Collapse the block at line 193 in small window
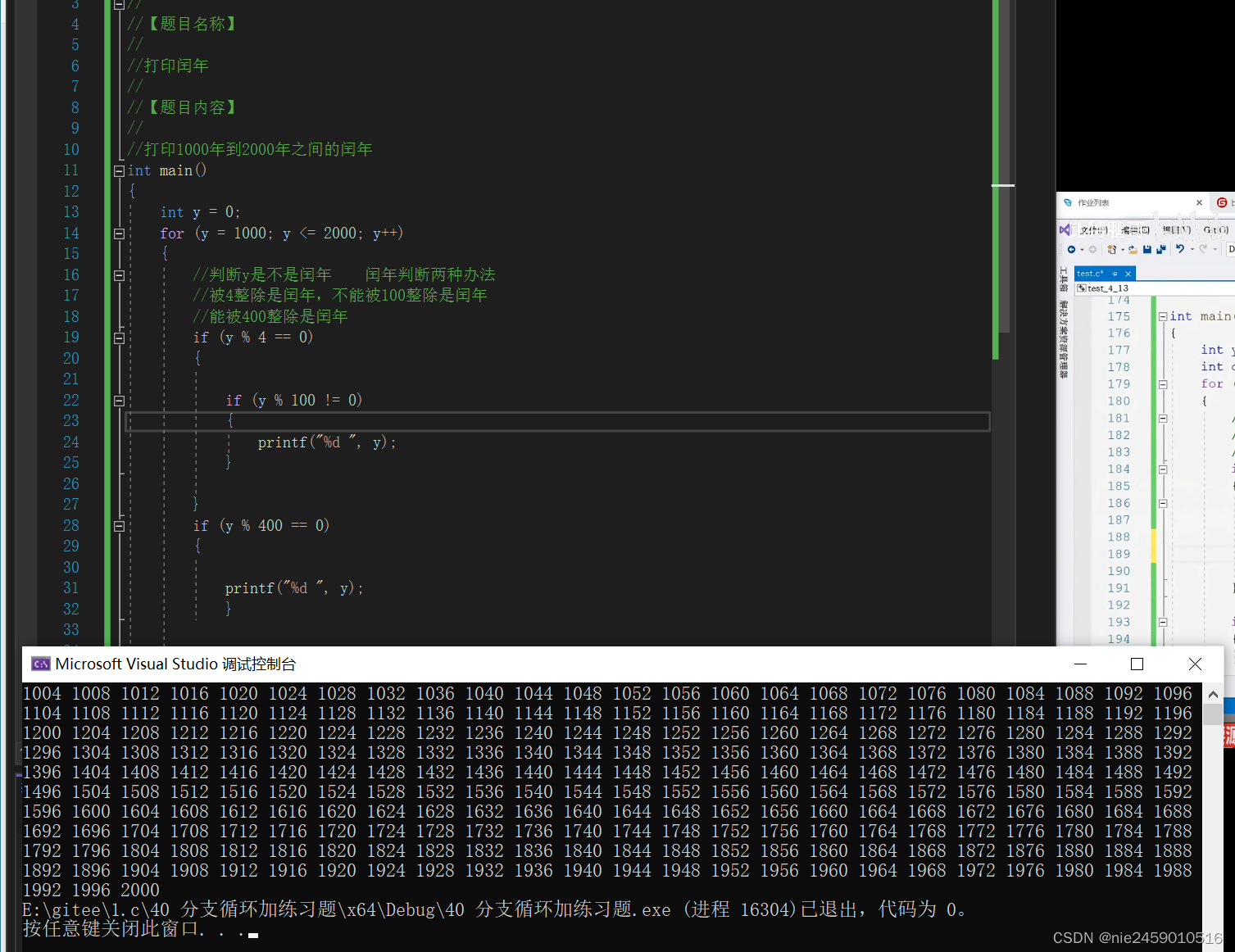Image resolution: width=1235 pixels, height=952 pixels. click(x=1163, y=623)
